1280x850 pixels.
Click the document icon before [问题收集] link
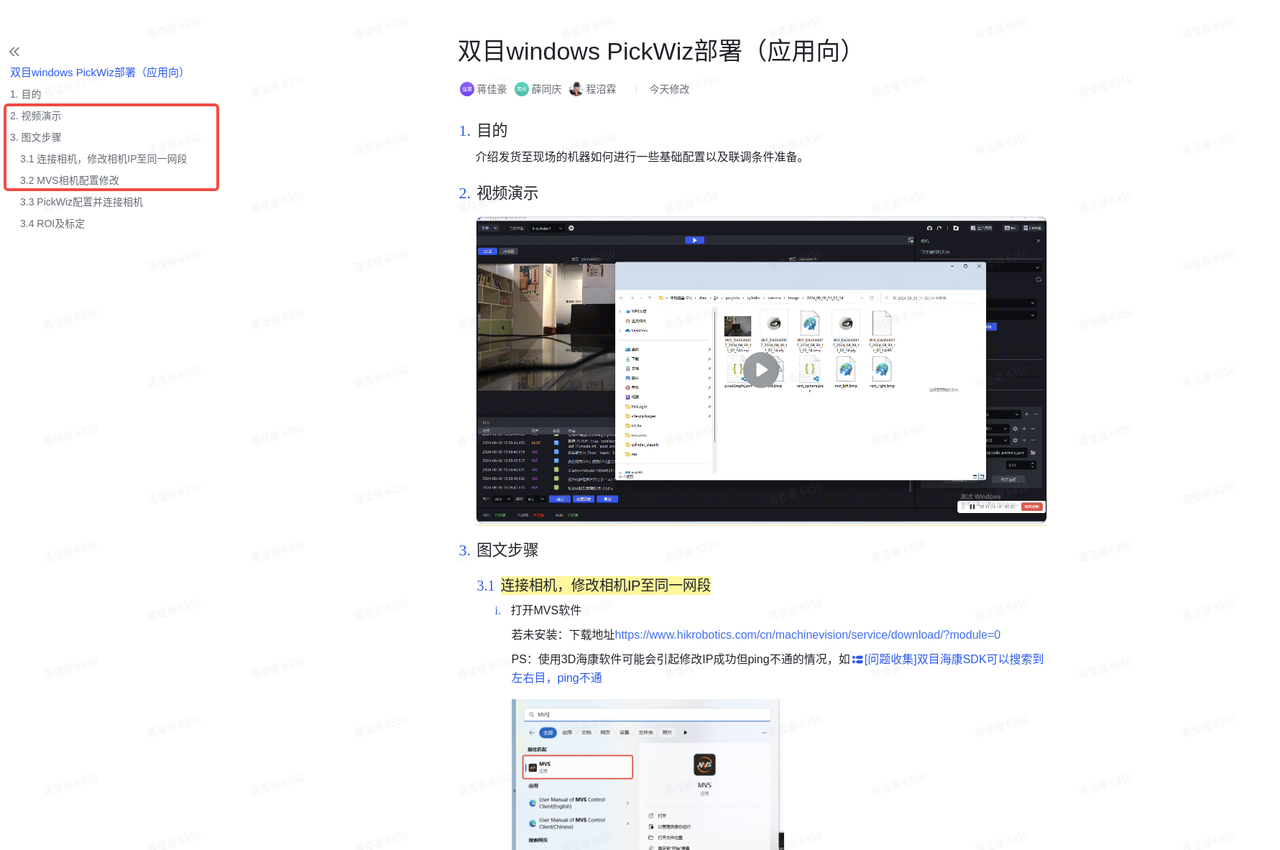[x=858, y=660]
